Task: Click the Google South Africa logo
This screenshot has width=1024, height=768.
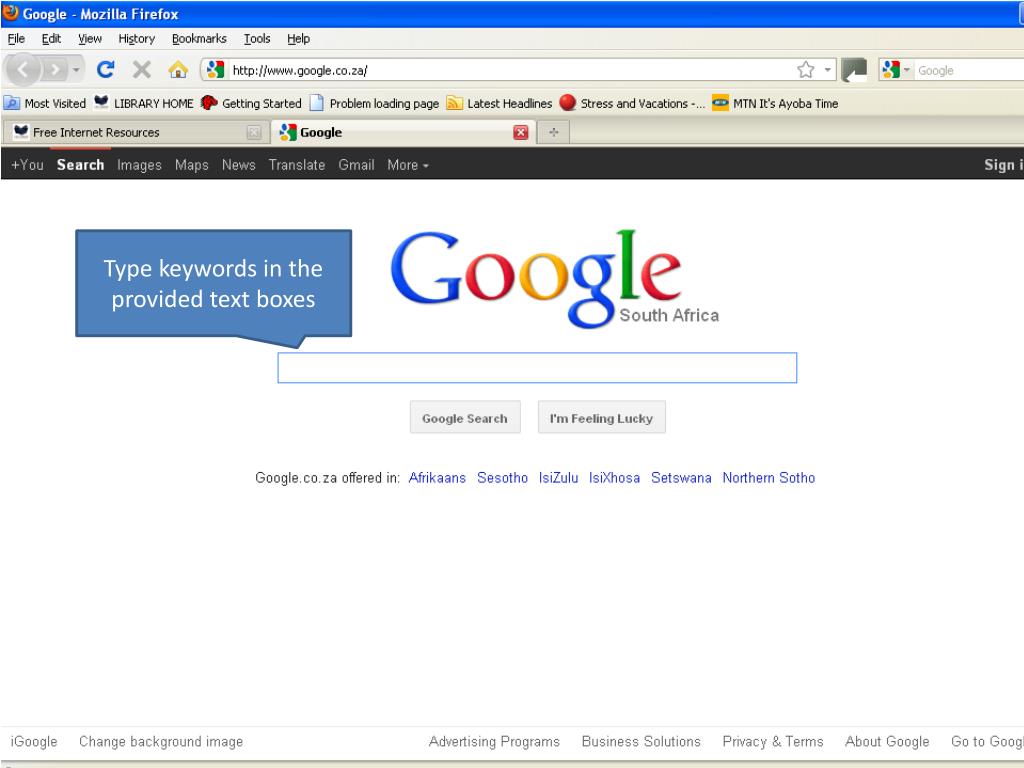Action: (x=555, y=278)
